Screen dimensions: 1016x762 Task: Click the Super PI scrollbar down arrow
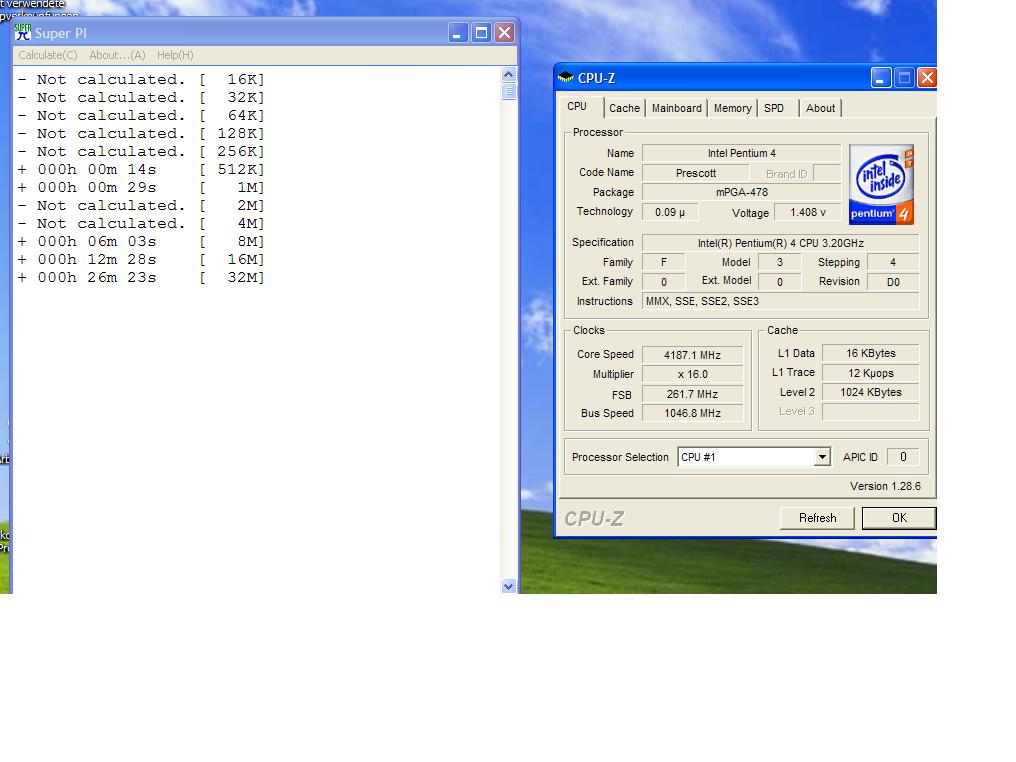[x=509, y=586]
